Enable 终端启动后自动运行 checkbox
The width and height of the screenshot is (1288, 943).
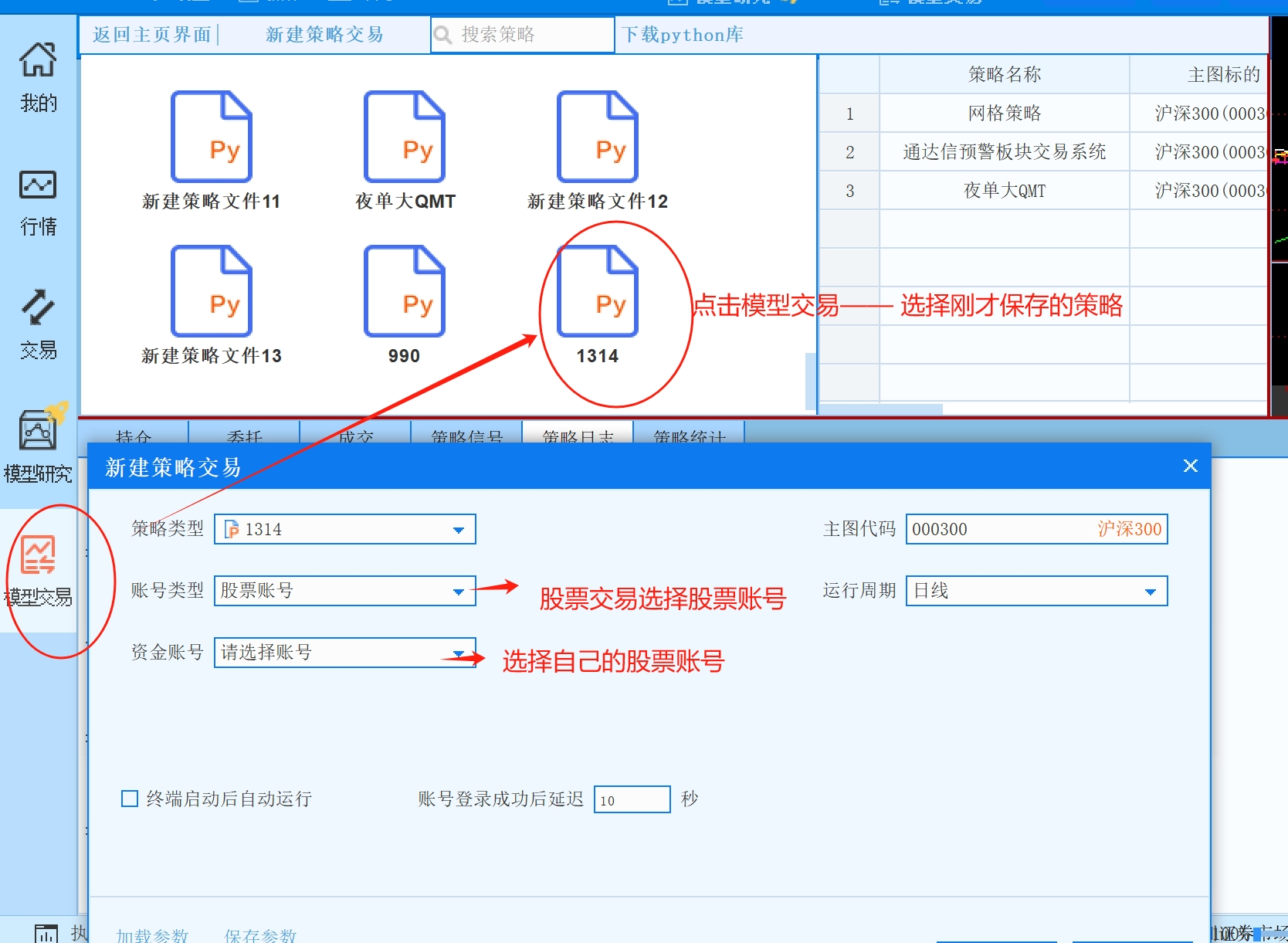click(x=130, y=799)
